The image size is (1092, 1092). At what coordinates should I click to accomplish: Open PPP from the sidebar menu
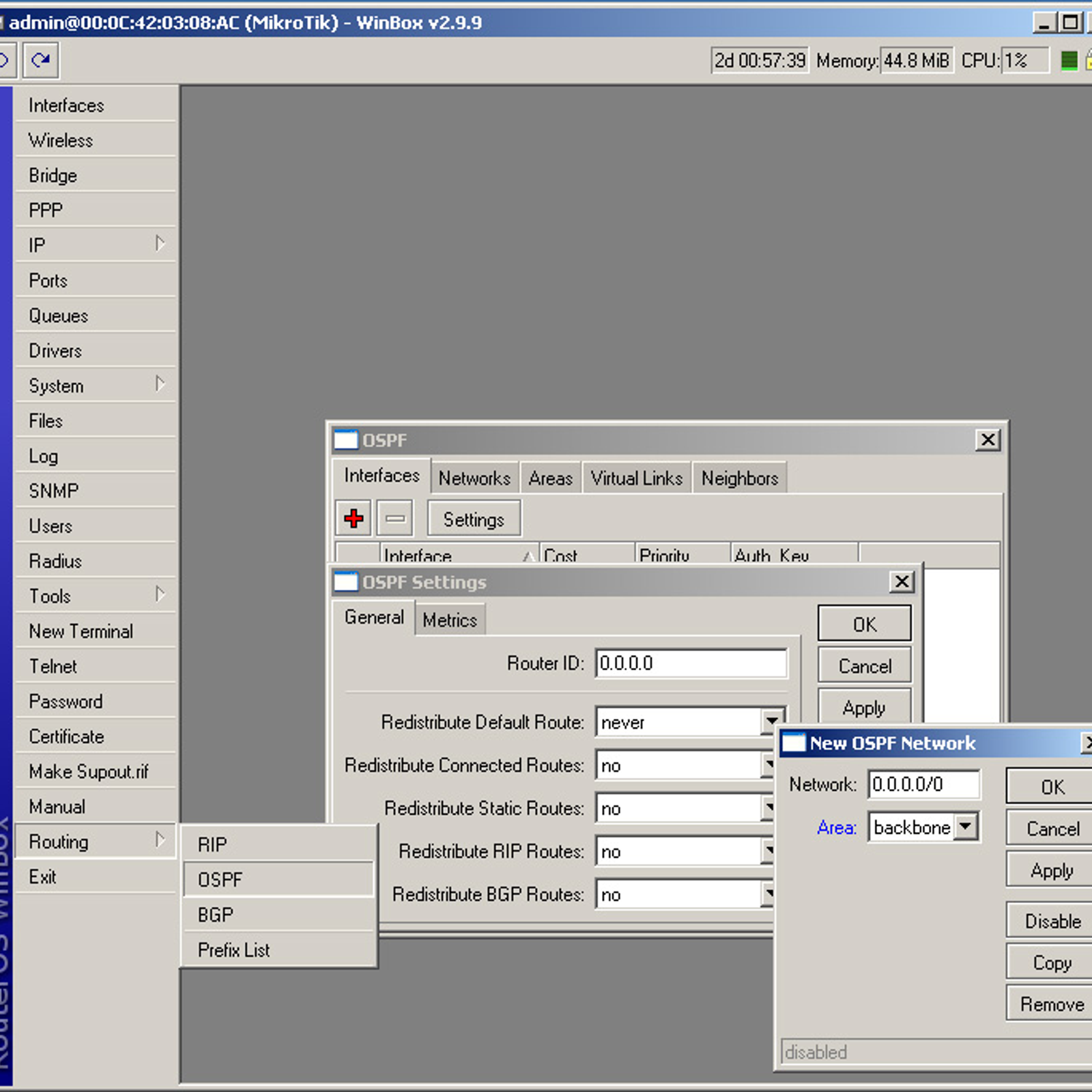point(95,210)
